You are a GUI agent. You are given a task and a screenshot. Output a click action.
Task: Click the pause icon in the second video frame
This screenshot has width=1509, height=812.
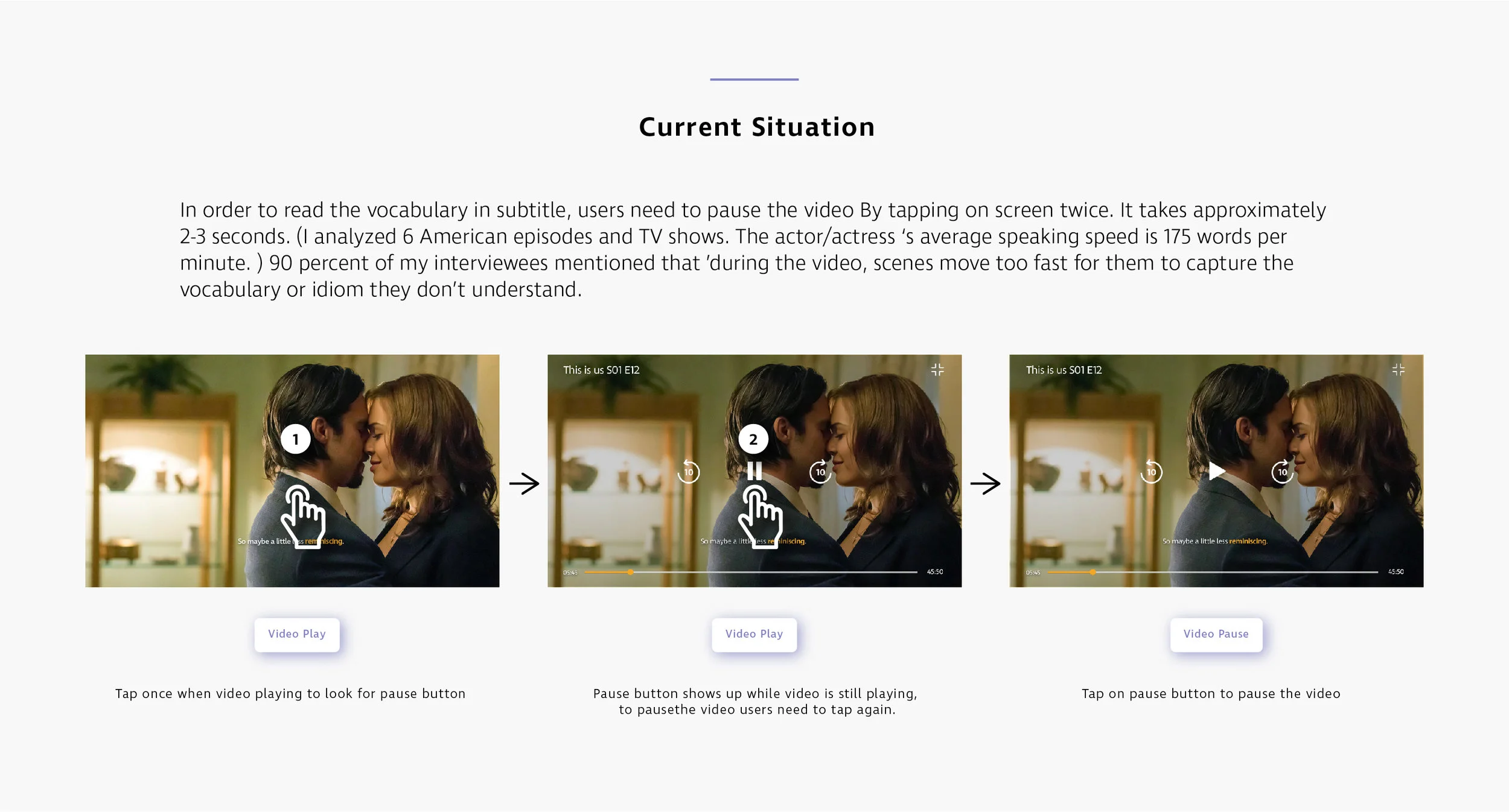coord(754,471)
